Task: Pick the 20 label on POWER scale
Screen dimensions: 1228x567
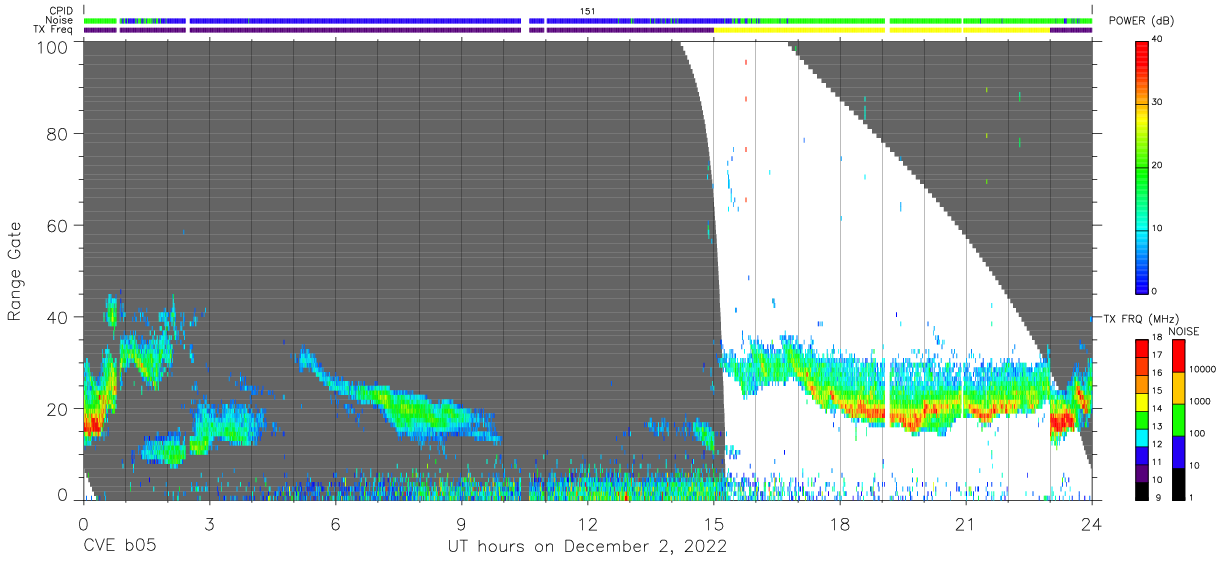Action: pos(1158,166)
